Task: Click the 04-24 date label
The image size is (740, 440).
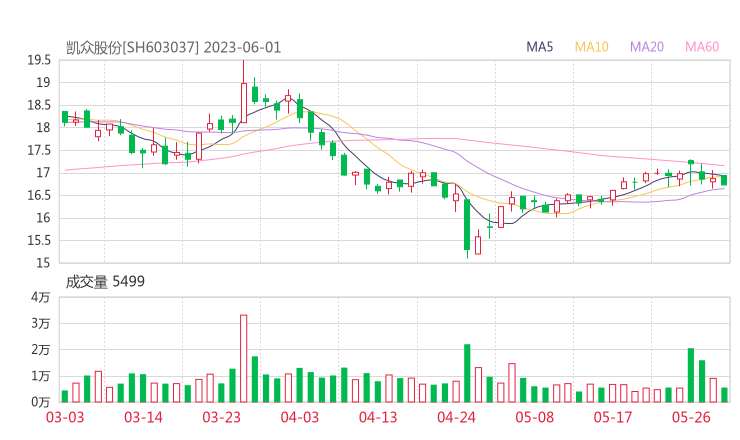Action: coord(456,417)
